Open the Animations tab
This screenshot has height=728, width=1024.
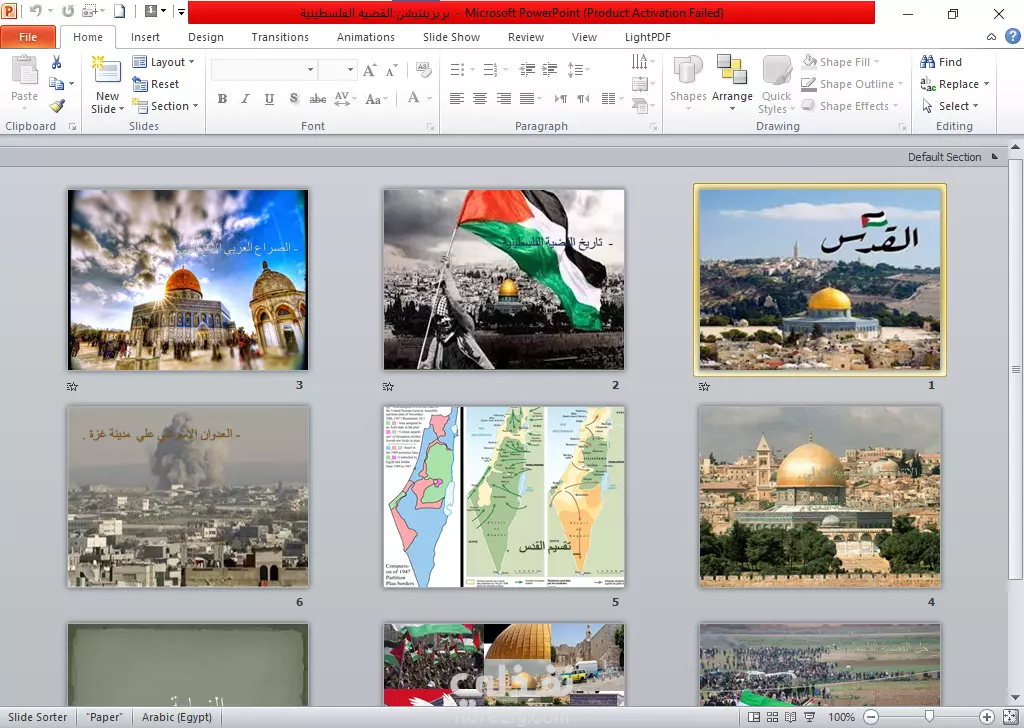(366, 37)
